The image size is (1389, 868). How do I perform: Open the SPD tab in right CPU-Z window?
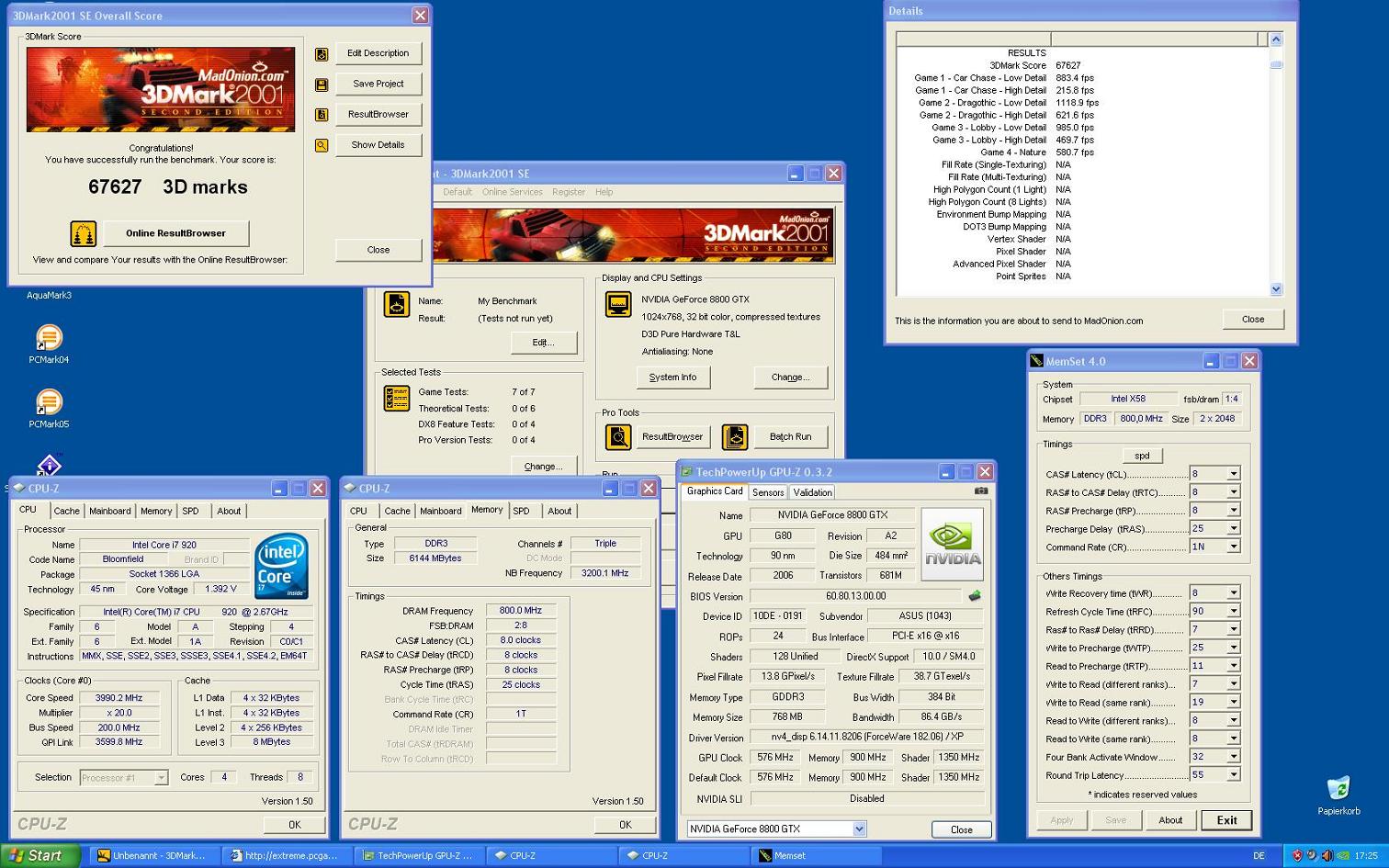[x=521, y=511]
